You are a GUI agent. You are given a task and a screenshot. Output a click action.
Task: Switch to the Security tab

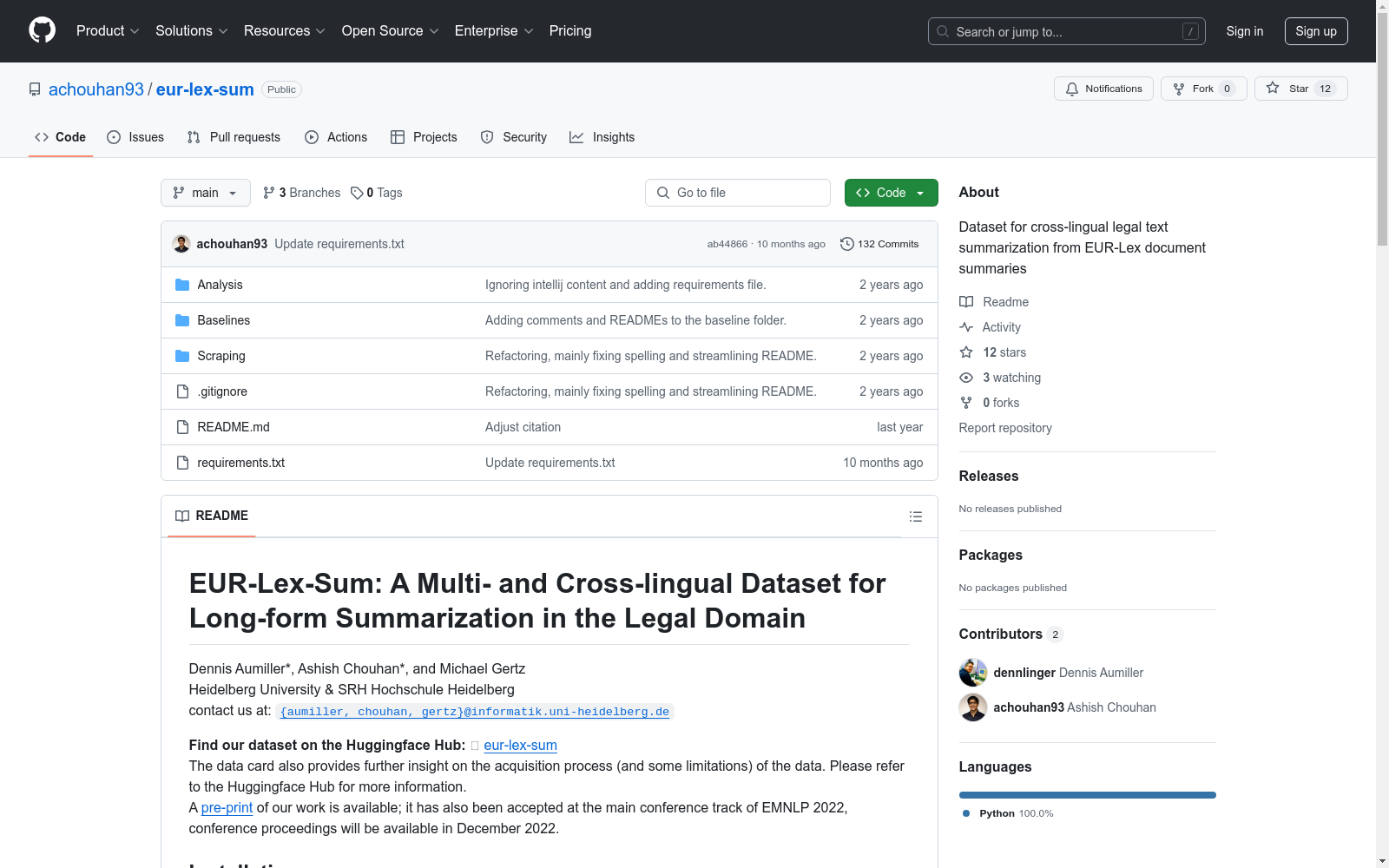(x=514, y=137)
